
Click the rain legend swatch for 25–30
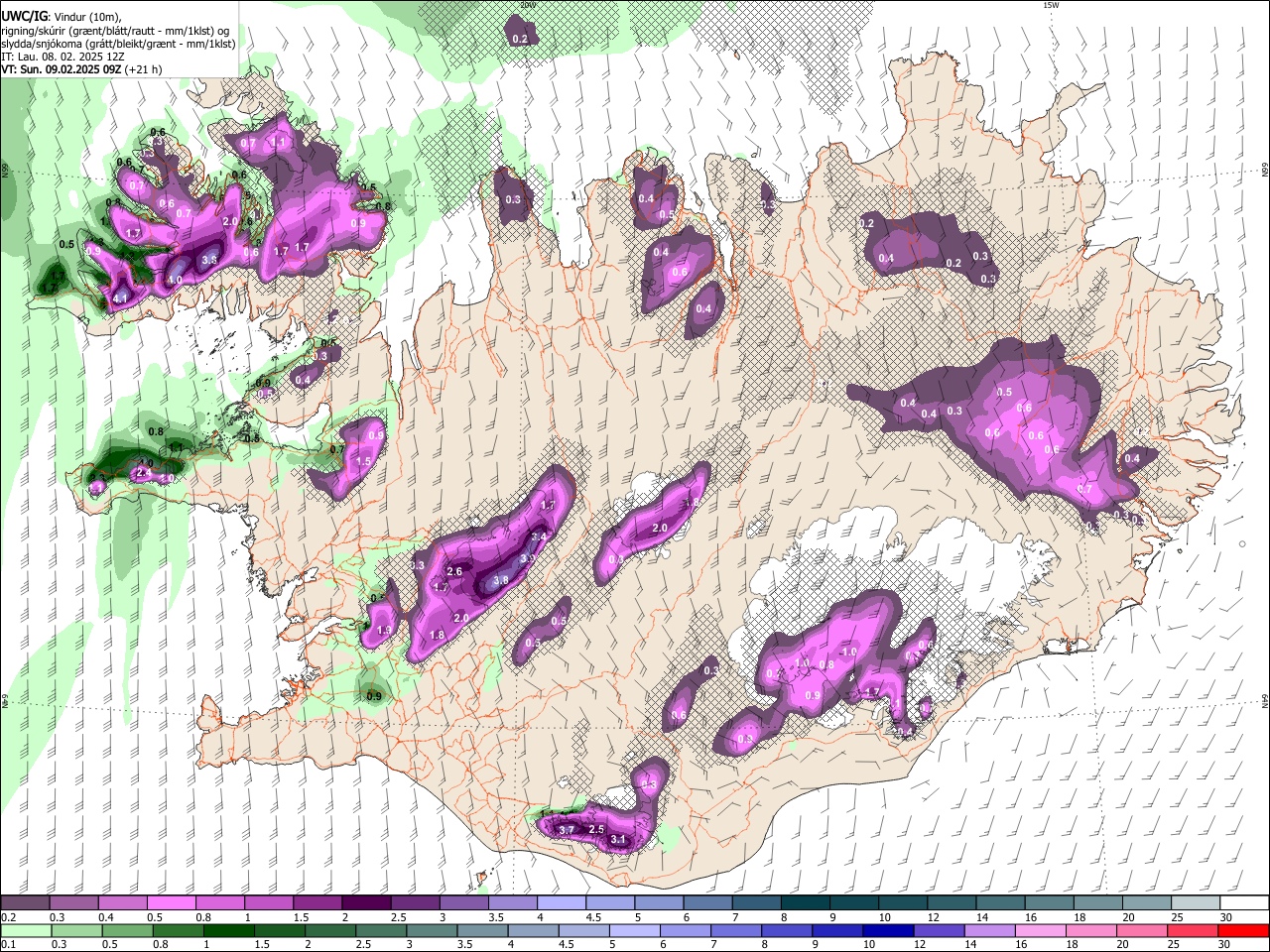coord(1194,930)
